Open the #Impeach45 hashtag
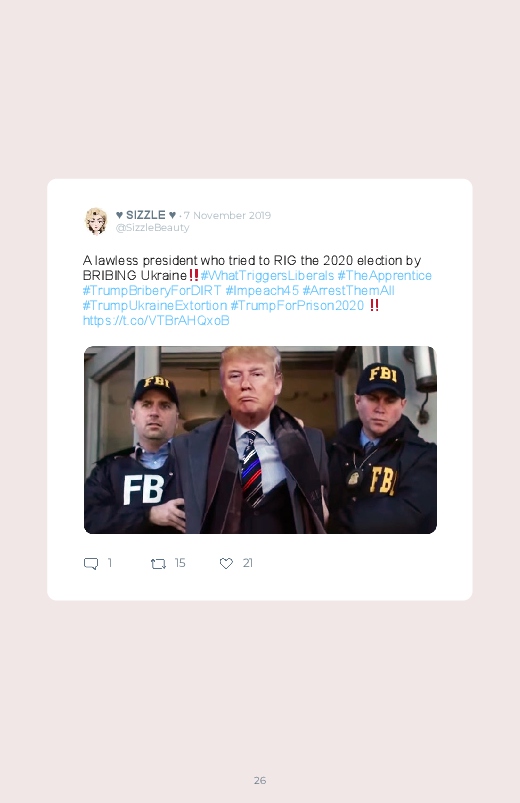This screenshot has height=803, width=520. click(262, 290)
